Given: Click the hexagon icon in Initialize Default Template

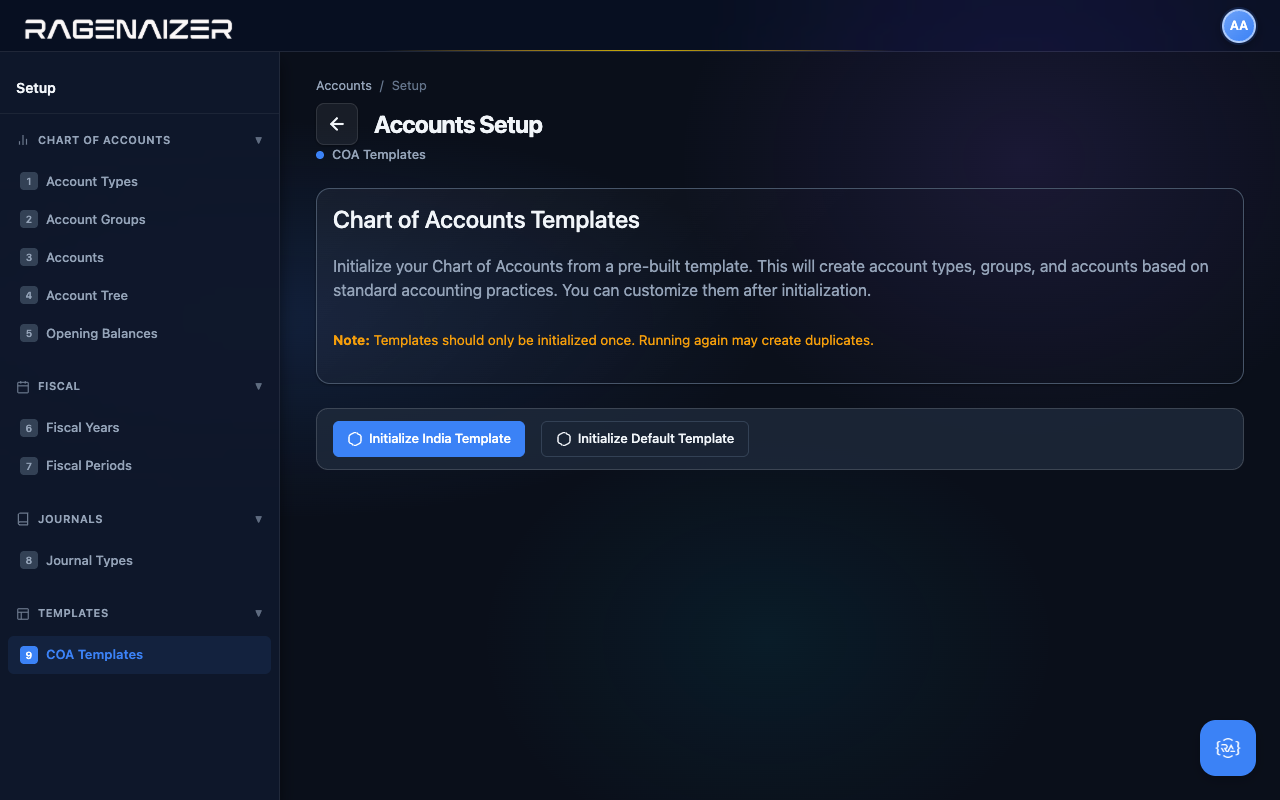Looking at the screenshot, I should coord(564,439).
